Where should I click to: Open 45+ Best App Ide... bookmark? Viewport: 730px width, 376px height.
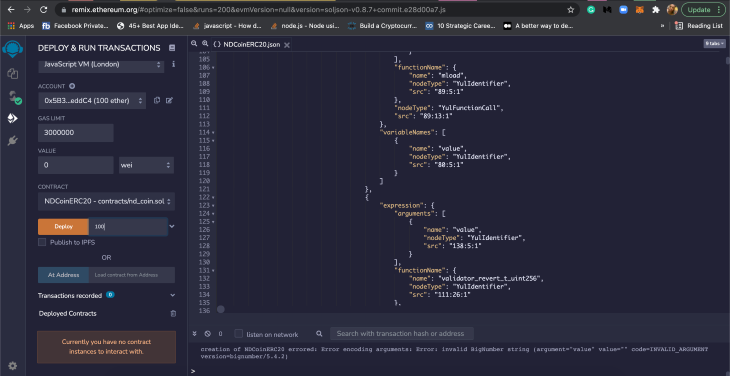tap(150, 26)
